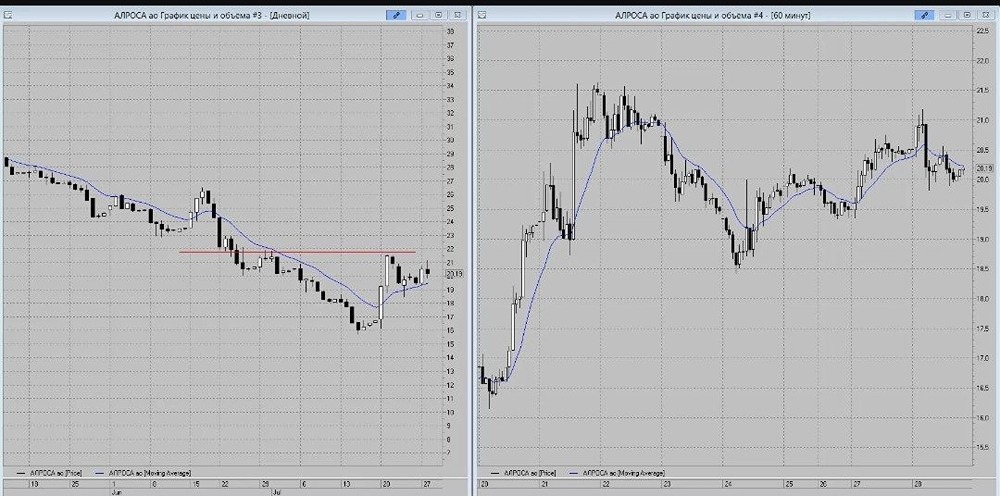Maximize the 60-minute chart window
1000x496 pixels.
[967, 15]
